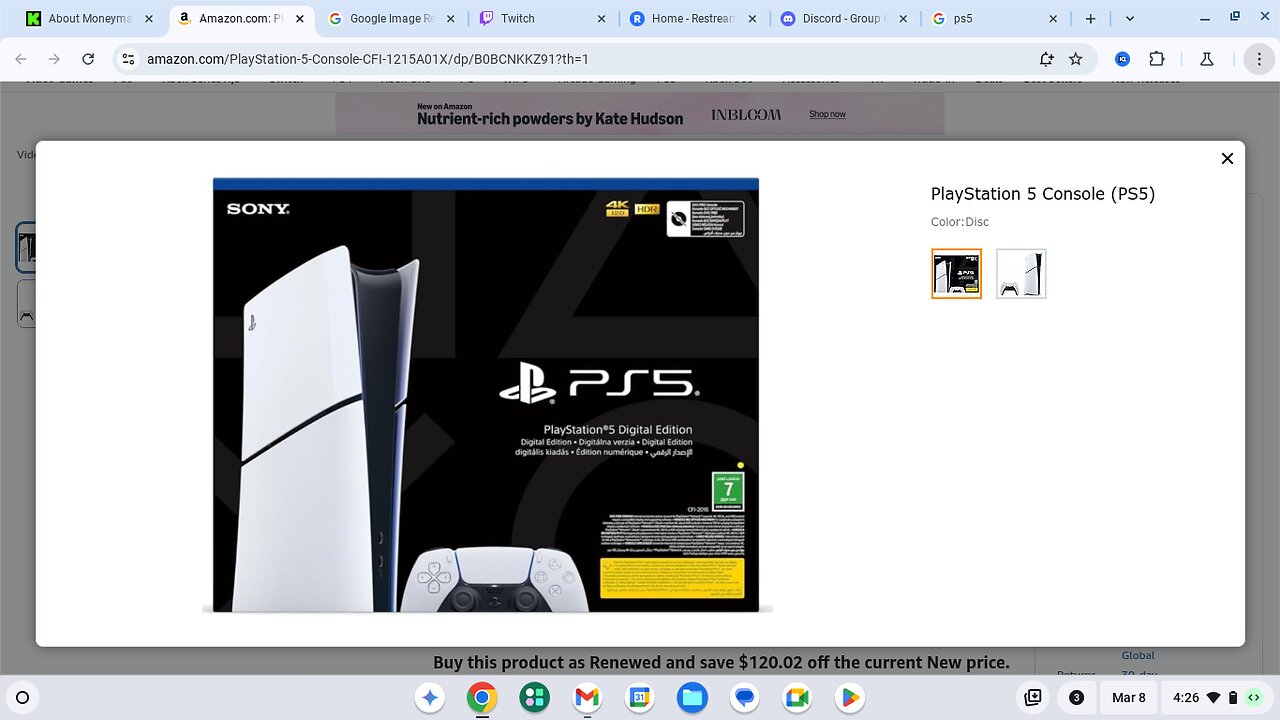Click the PlayStation 5 Console (PS5) title
This screenshot has width=1280, height=720.
pos(1043,194)
